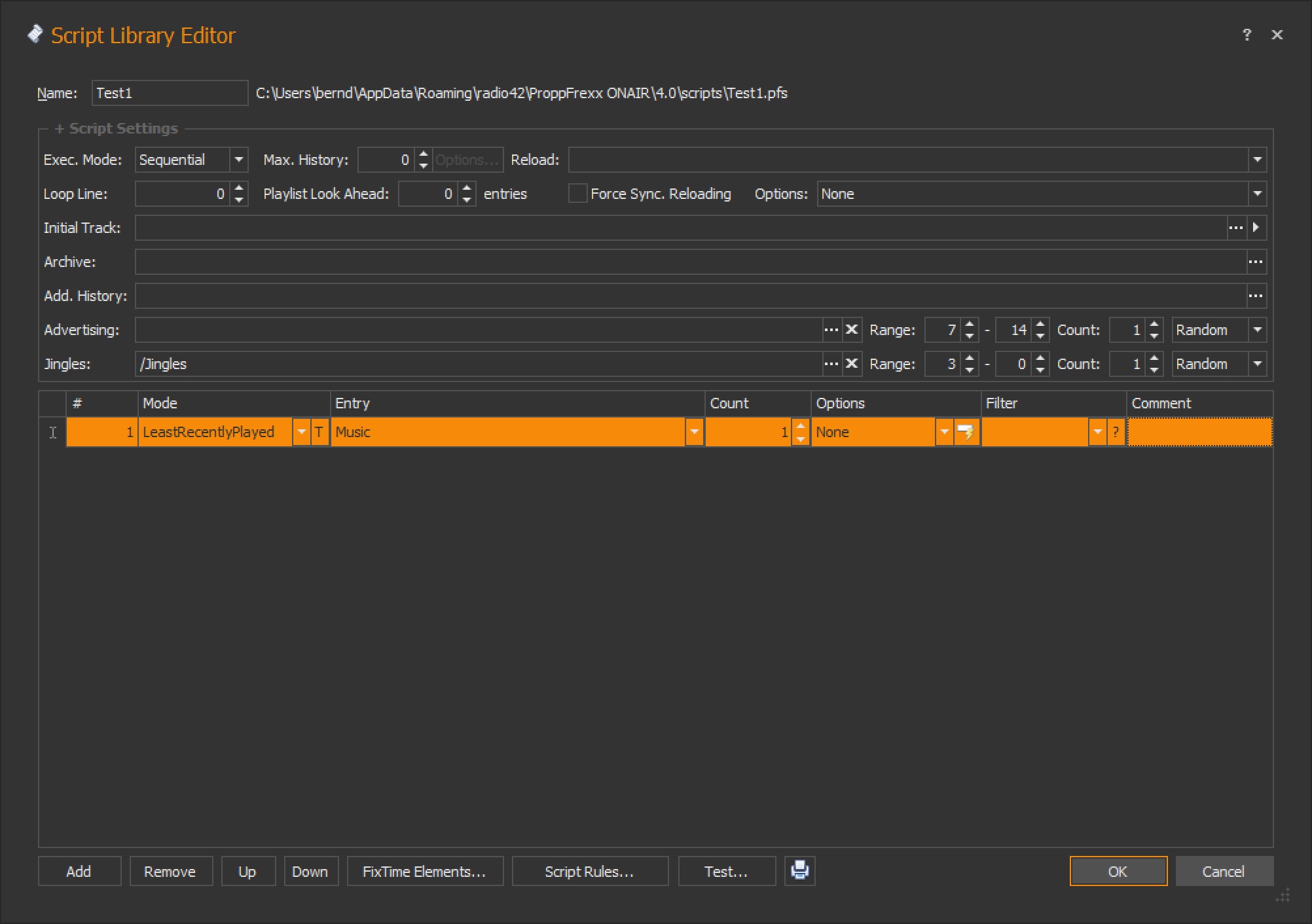The height and width of the screenshot is (924, 1312).
Task: Select row 1 via its row header
Action: pos(52,432)
